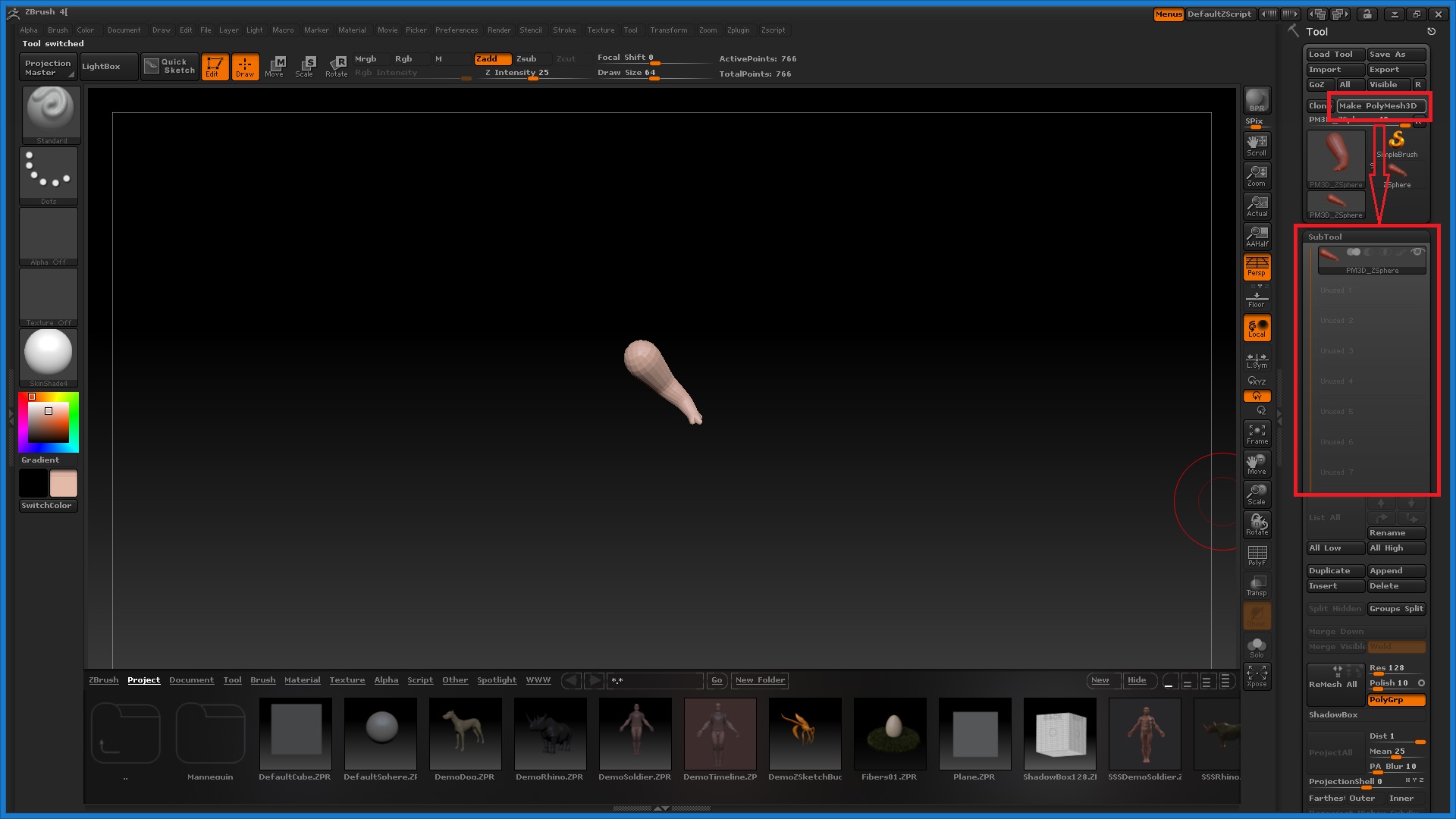Select the Scale mode icon in top toolbar
This screenshot has height=819, width=1456.
coord(306,66)
